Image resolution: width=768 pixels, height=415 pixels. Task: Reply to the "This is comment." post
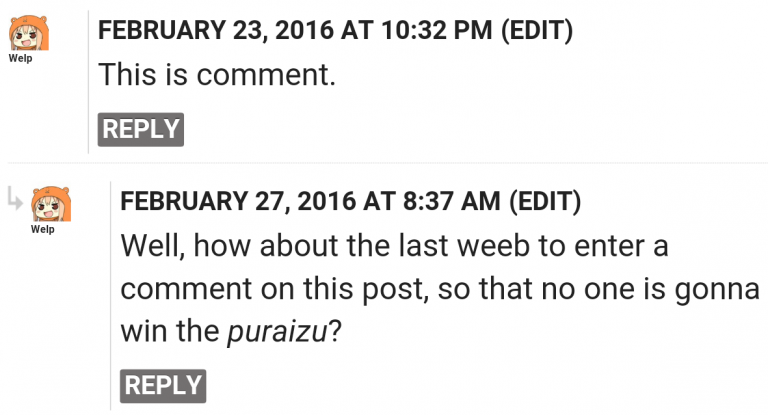(141, 129)
